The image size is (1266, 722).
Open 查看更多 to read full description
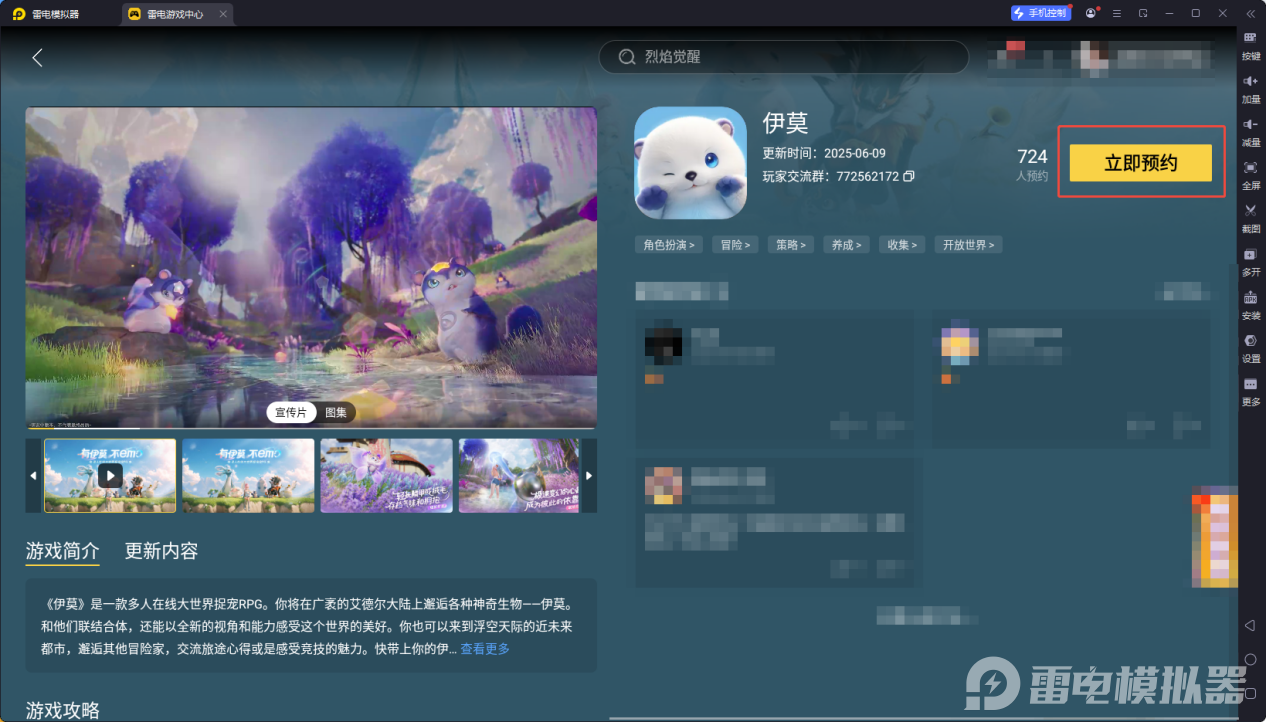(483, 648)
